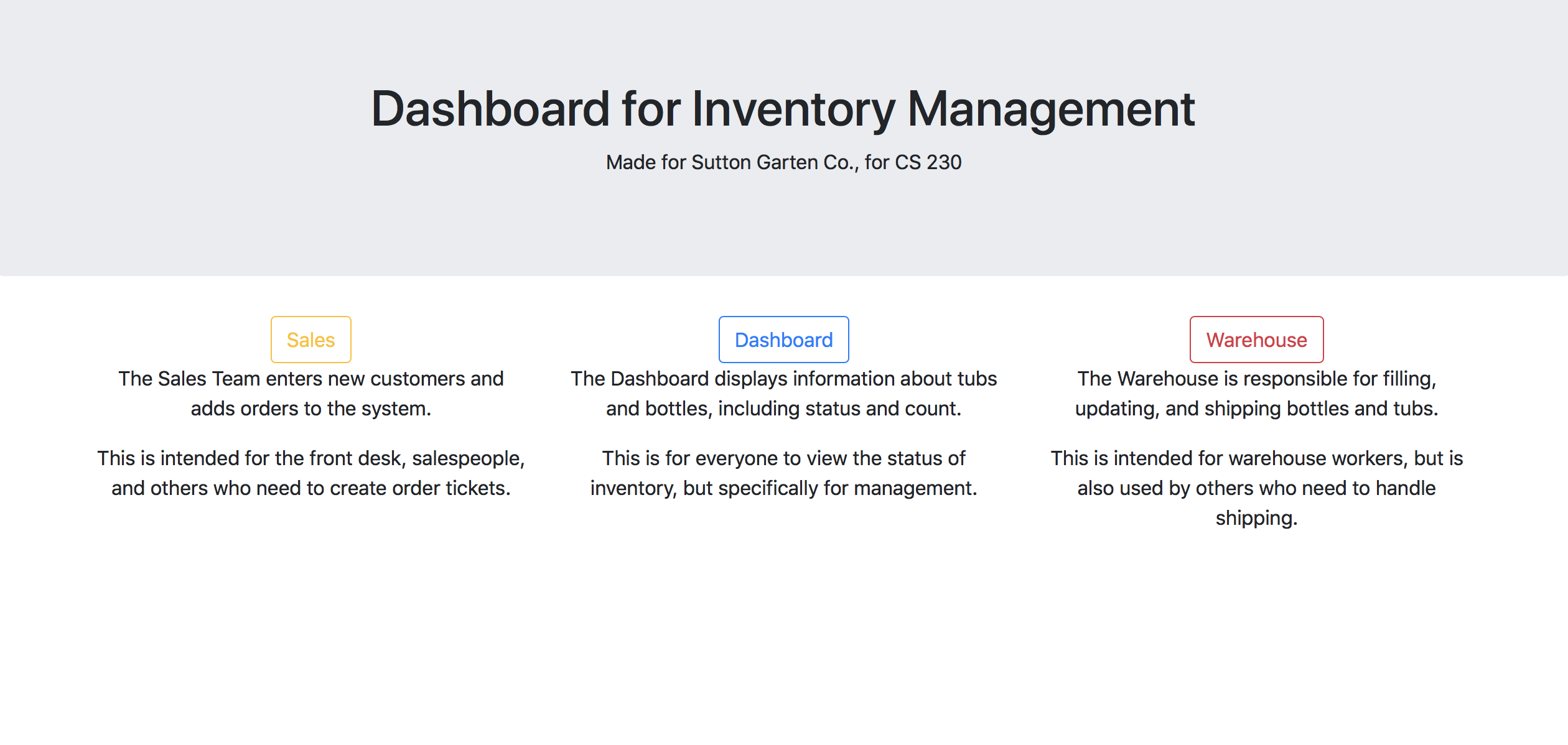Click the including status and count line
The image size is (1568, 745).
[783, 409]
